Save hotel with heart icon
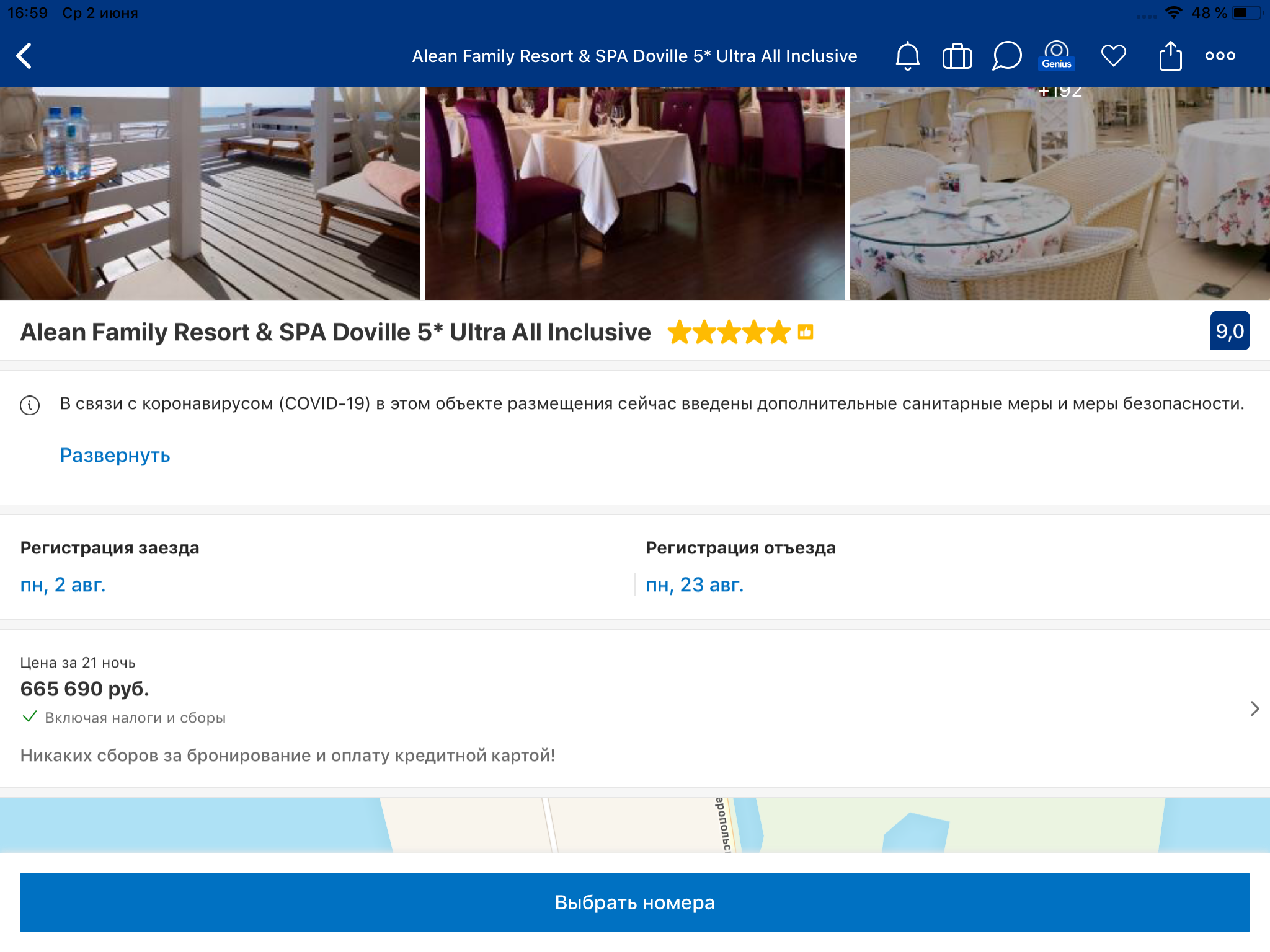 tap(1113, 56)
